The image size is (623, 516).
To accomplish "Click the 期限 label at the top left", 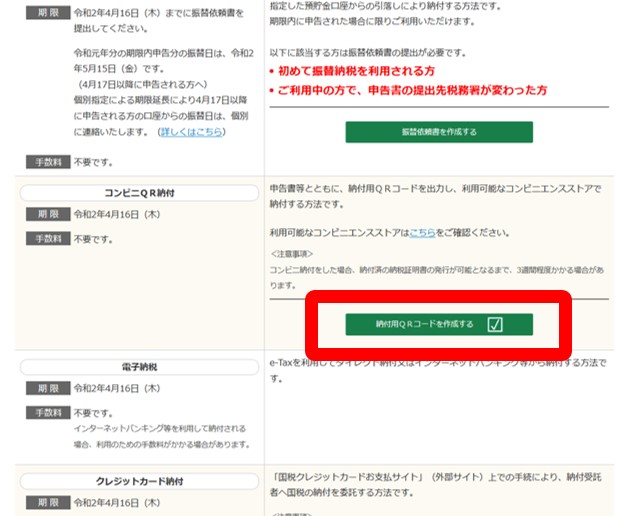I will [48, 13].
